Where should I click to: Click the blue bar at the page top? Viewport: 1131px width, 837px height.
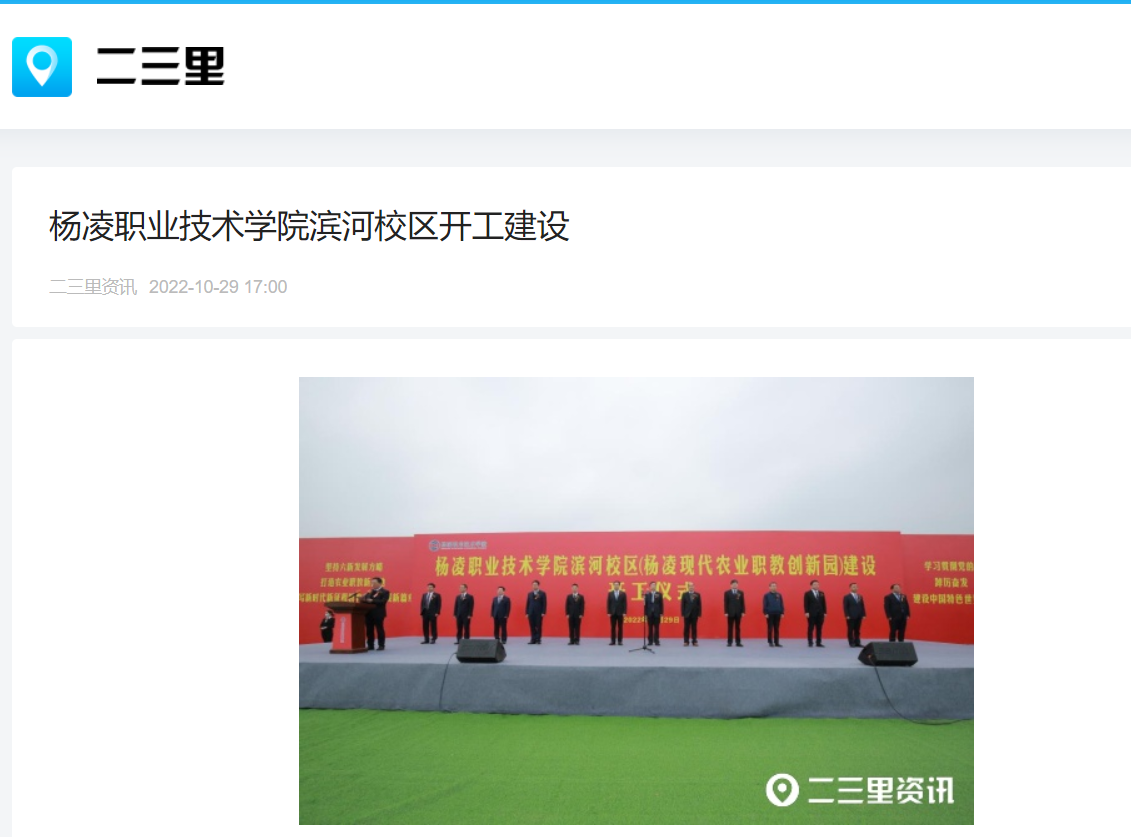point(566,1)
